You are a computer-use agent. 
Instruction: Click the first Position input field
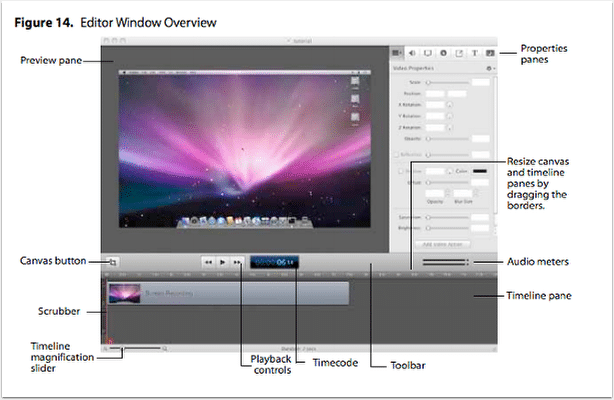435,94
